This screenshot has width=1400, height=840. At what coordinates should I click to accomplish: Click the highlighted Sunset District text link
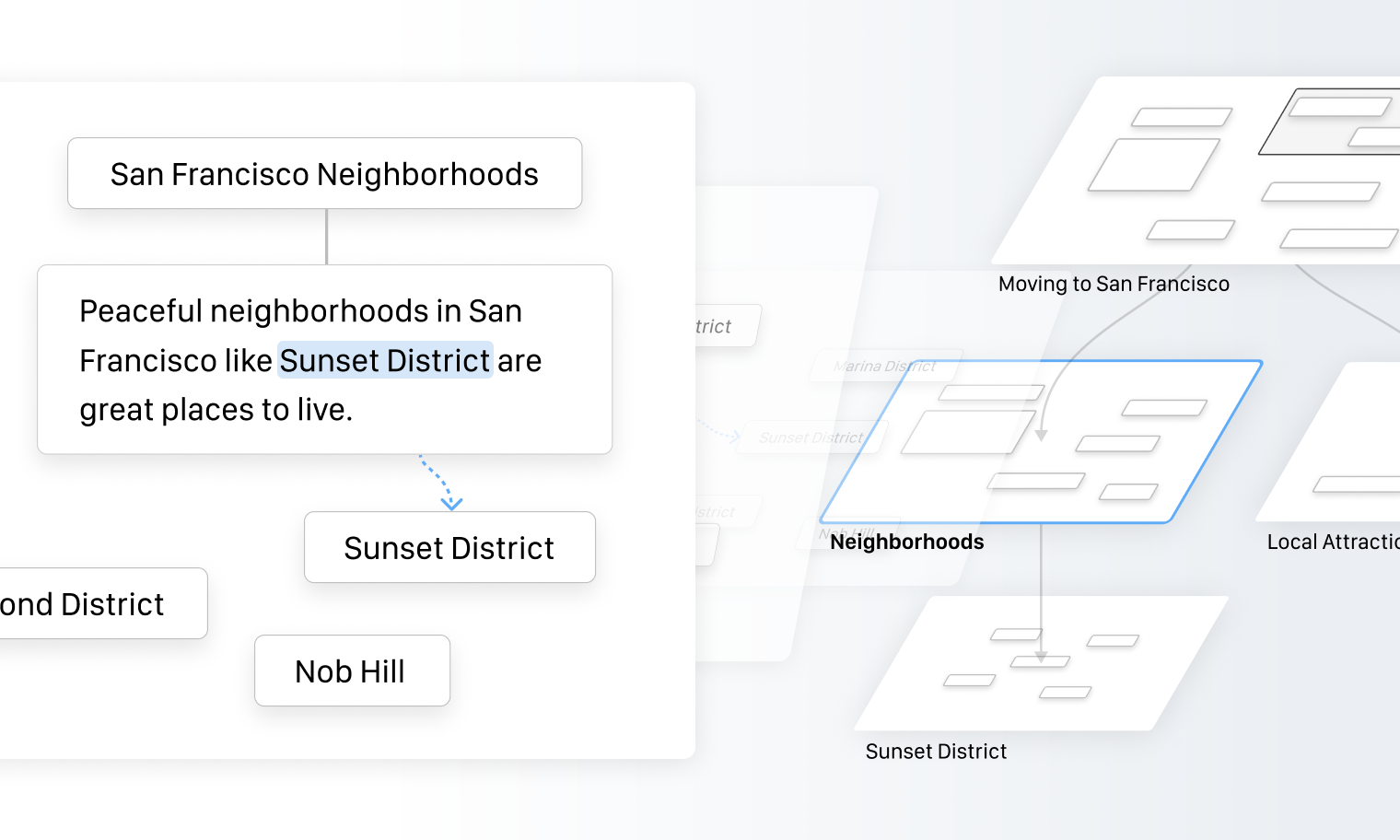point(385,360)
